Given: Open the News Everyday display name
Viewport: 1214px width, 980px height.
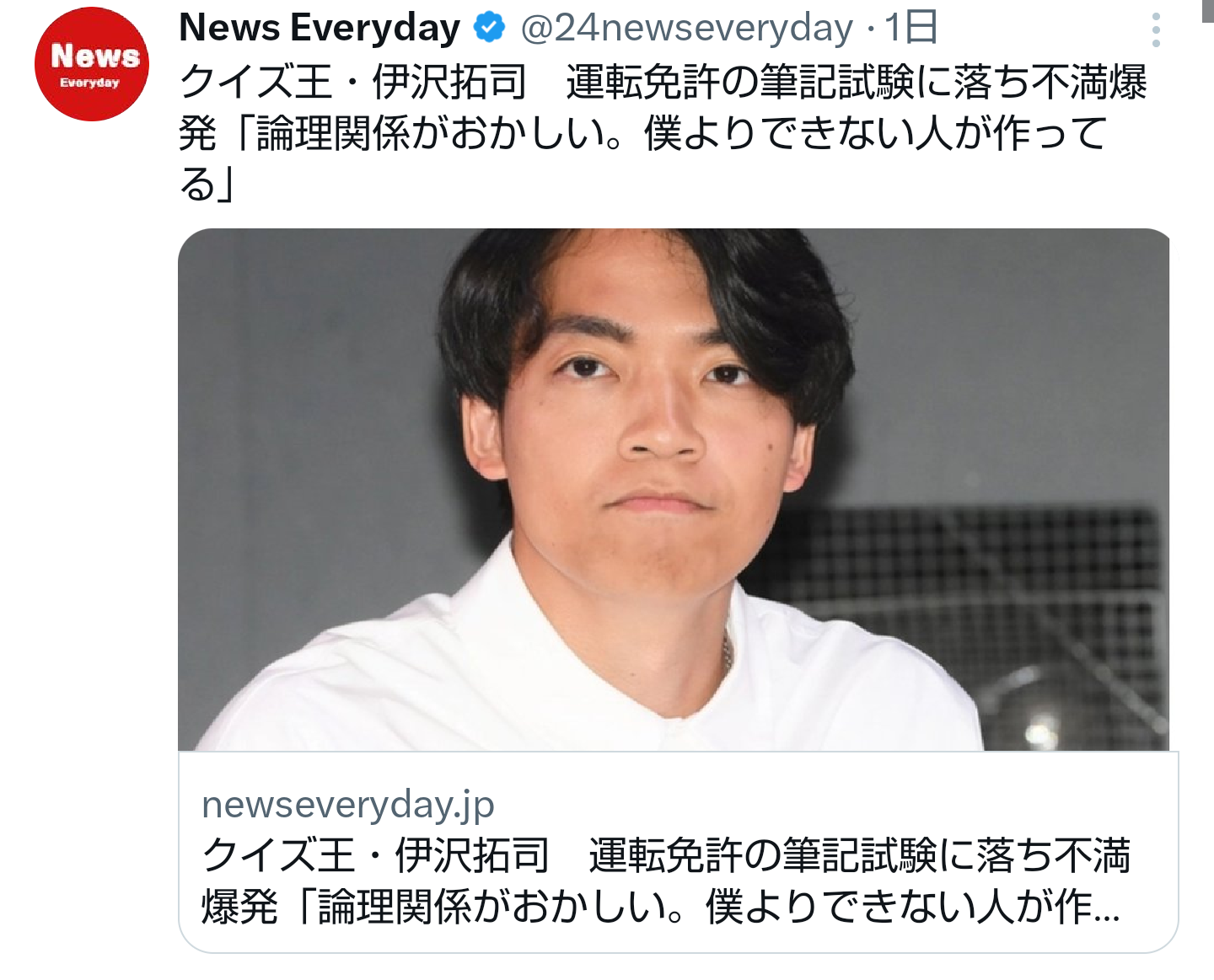Looking at the screenshot, I should [320, 29].
